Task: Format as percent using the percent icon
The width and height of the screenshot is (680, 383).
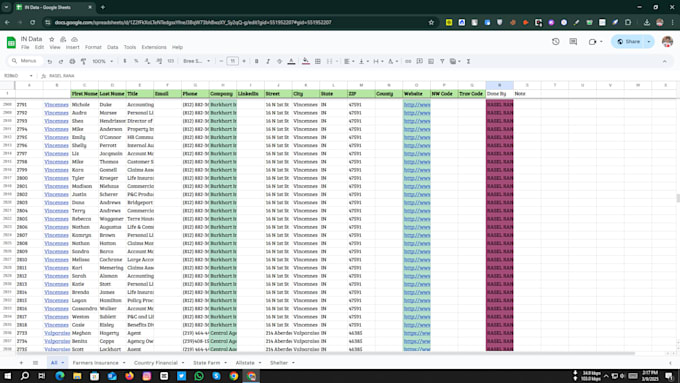Action: 136,61
